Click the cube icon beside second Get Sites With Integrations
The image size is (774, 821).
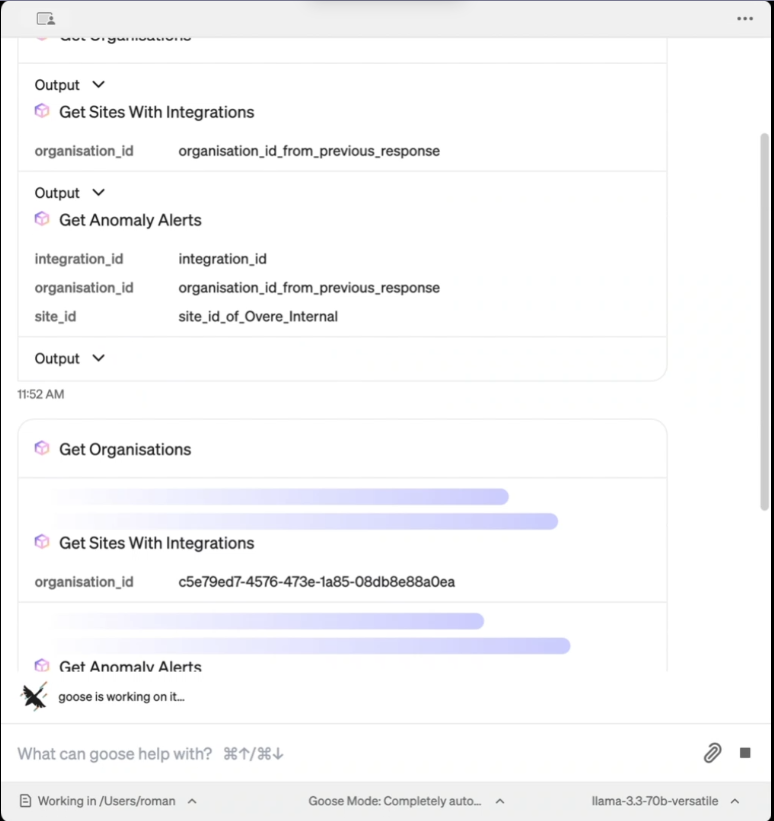pyautogui.click(x=42, y=542)
